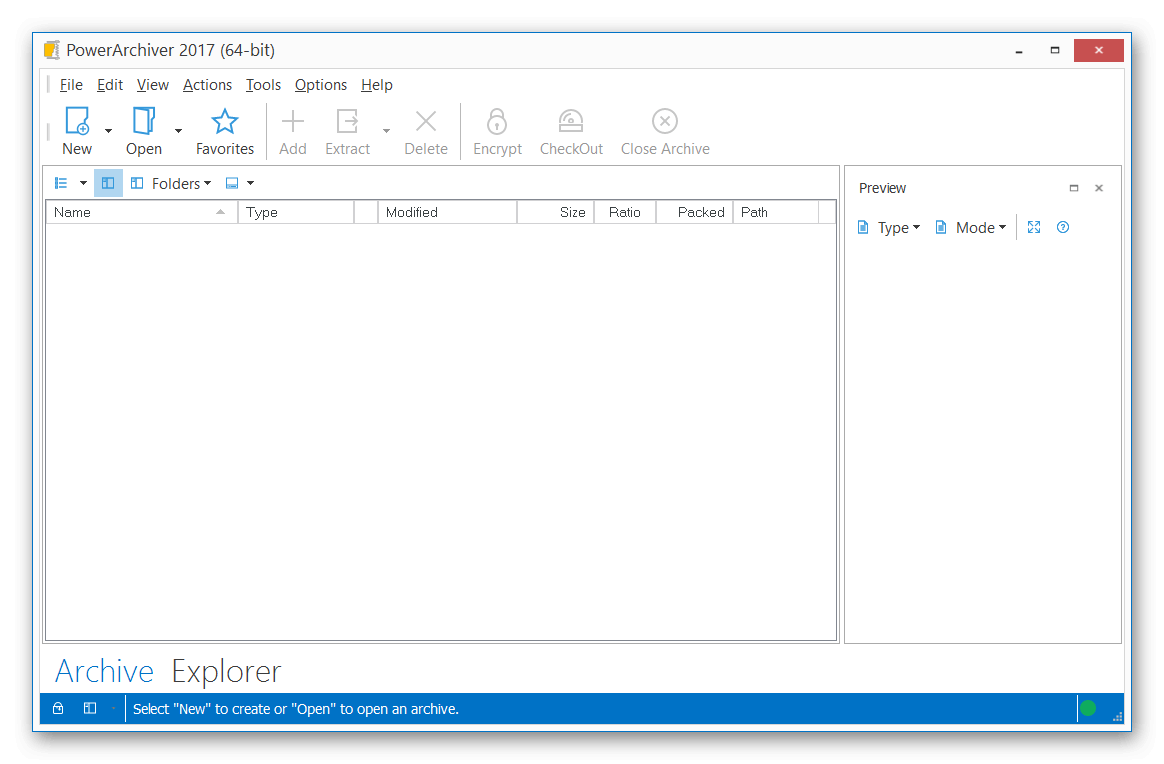Toggle the highlighted two-pane view button

coord(108,183)
